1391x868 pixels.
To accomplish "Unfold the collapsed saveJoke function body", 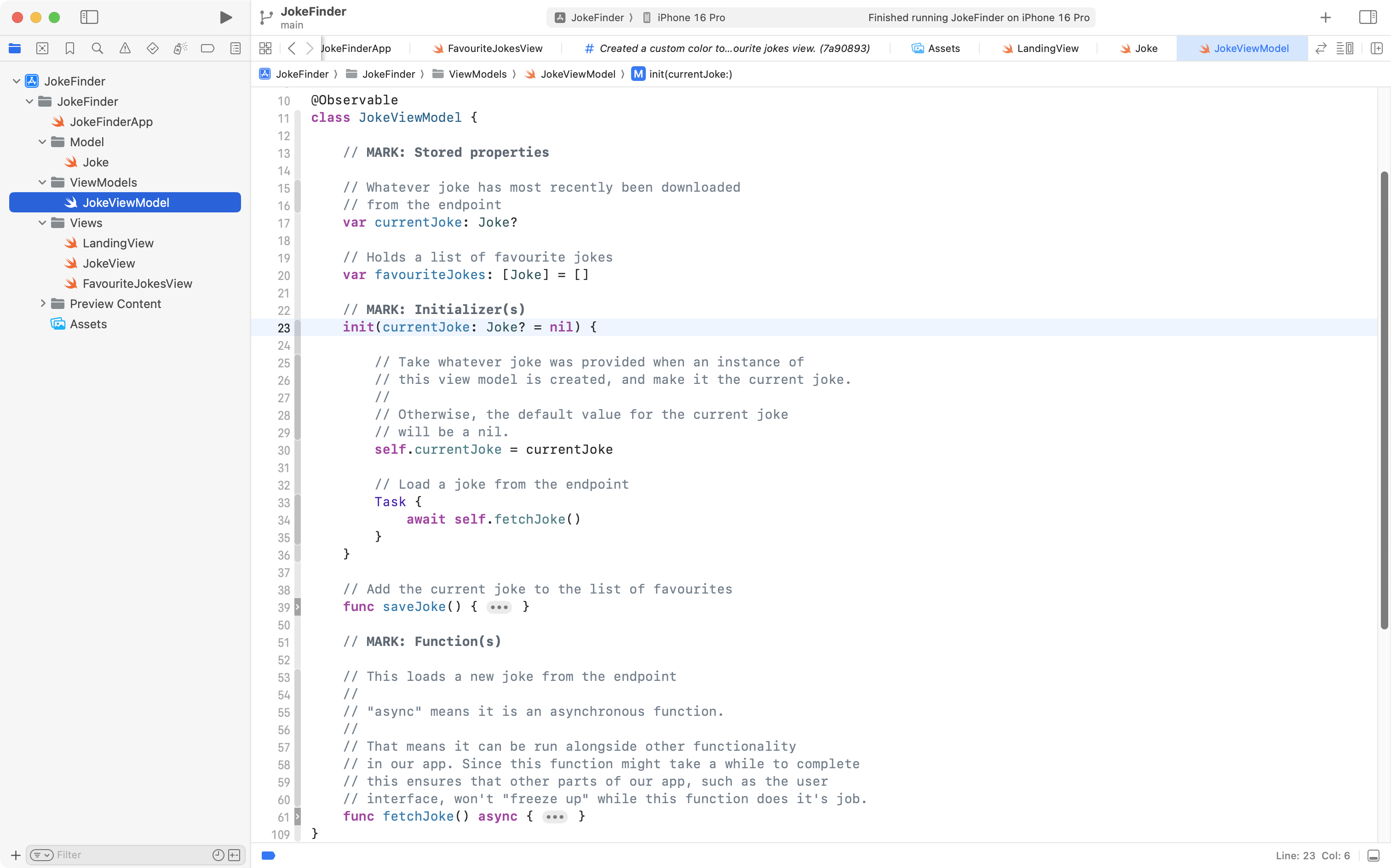I will tap(499, 607).
